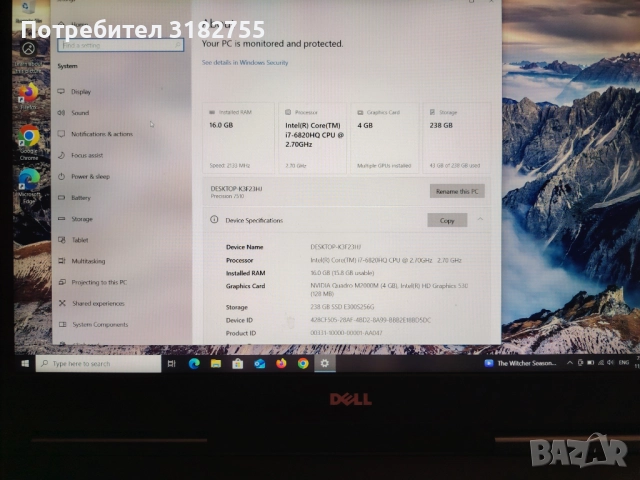The width and height of the screenshot is (640, 480).
Task: Open Shared experiences settings
Action: (x=98, y=303)
